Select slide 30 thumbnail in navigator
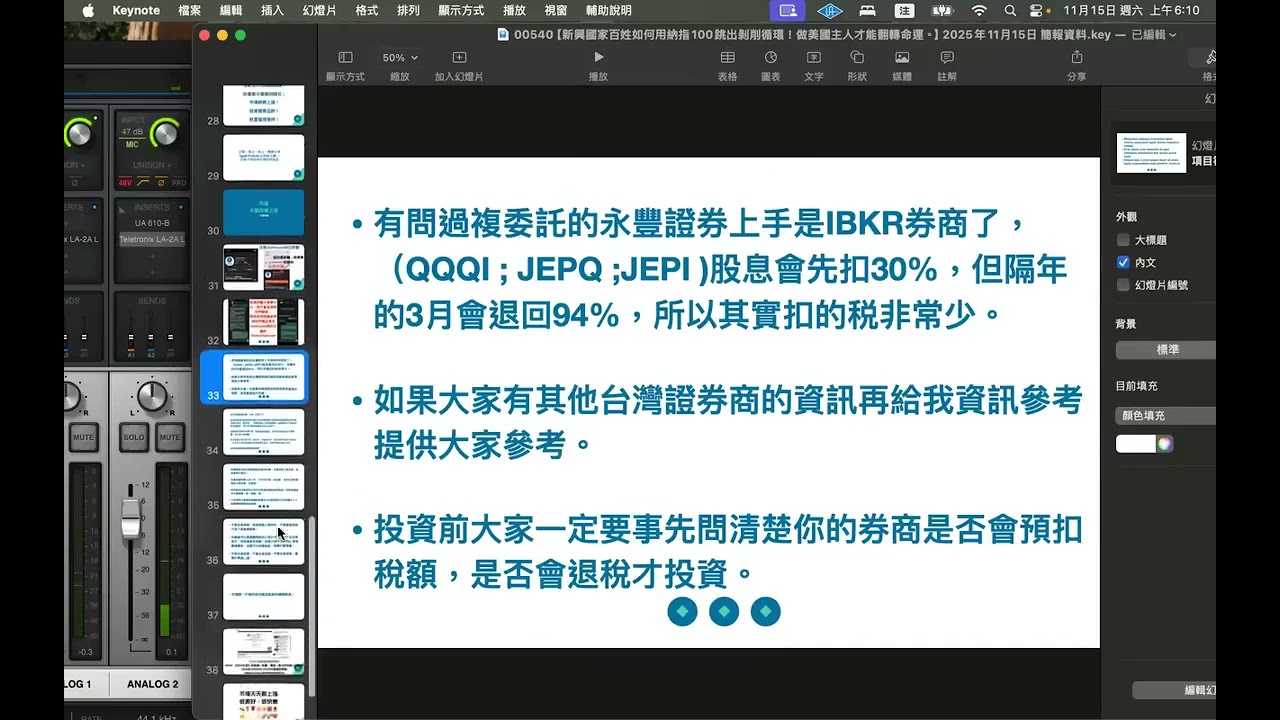The image size is (1280, 720). pos(264,212)
